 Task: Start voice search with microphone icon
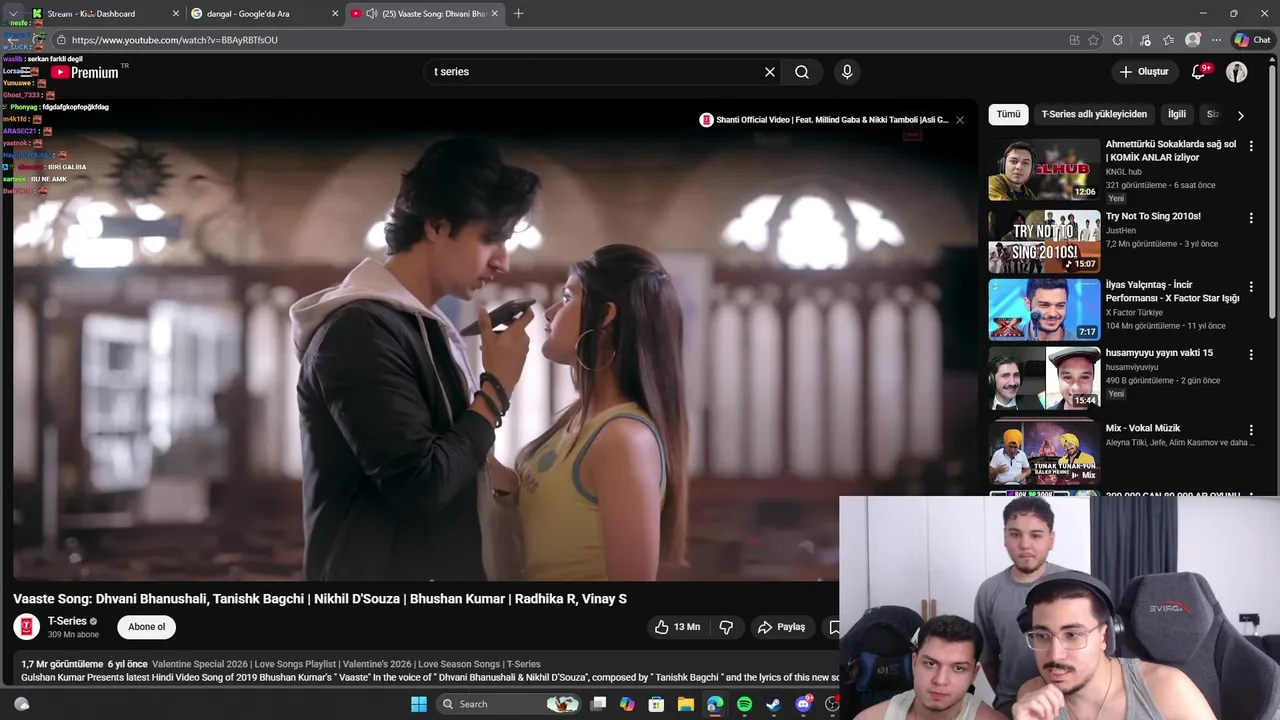(847, 72)
